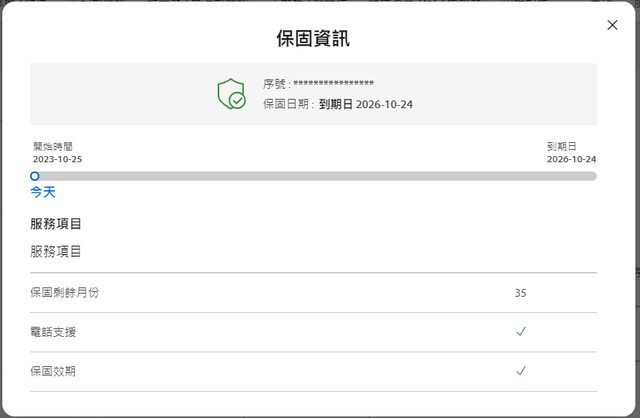Screen dimensions: 640x418
Task: Select the 電話支援 row label
Action: tap(53, 332)
